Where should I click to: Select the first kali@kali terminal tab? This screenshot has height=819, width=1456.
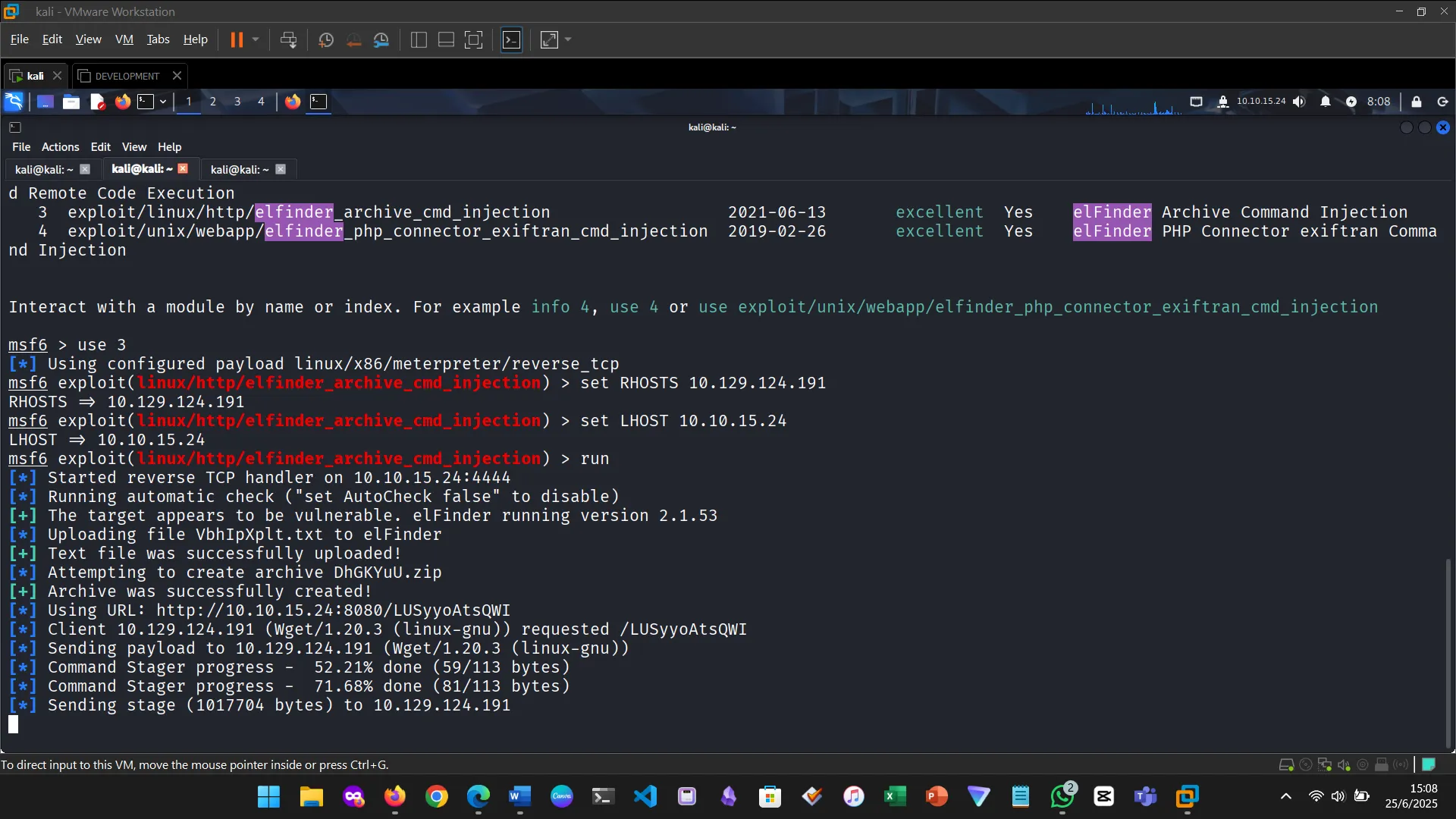tap(44, 170)
